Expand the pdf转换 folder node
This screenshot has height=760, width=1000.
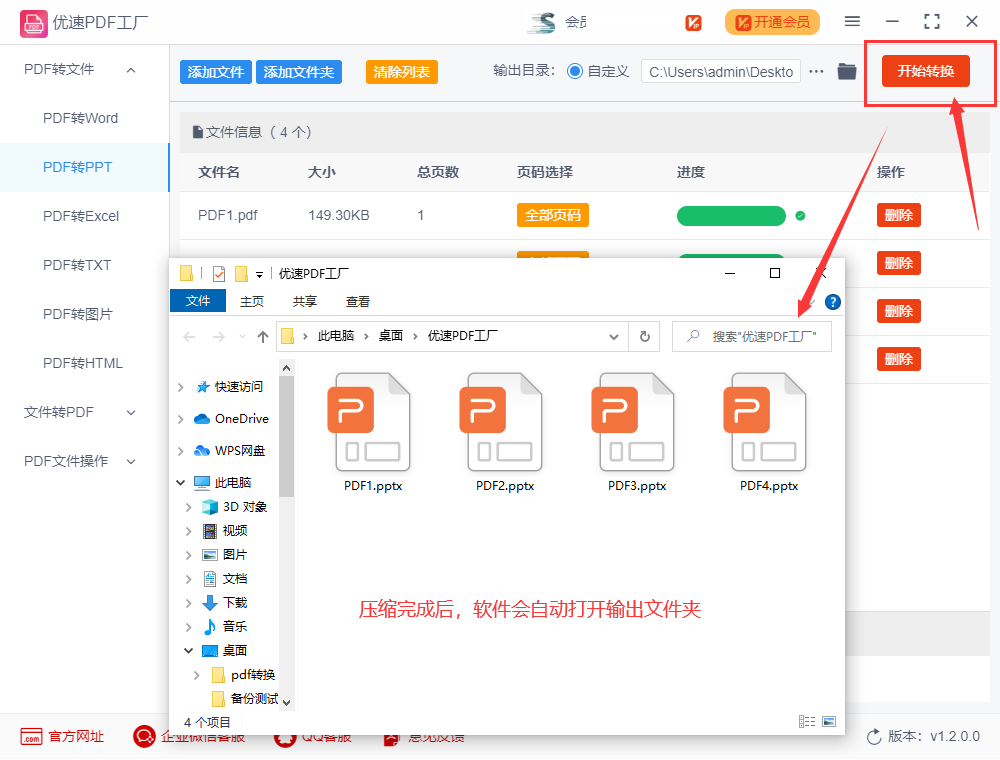pos(196,675)
